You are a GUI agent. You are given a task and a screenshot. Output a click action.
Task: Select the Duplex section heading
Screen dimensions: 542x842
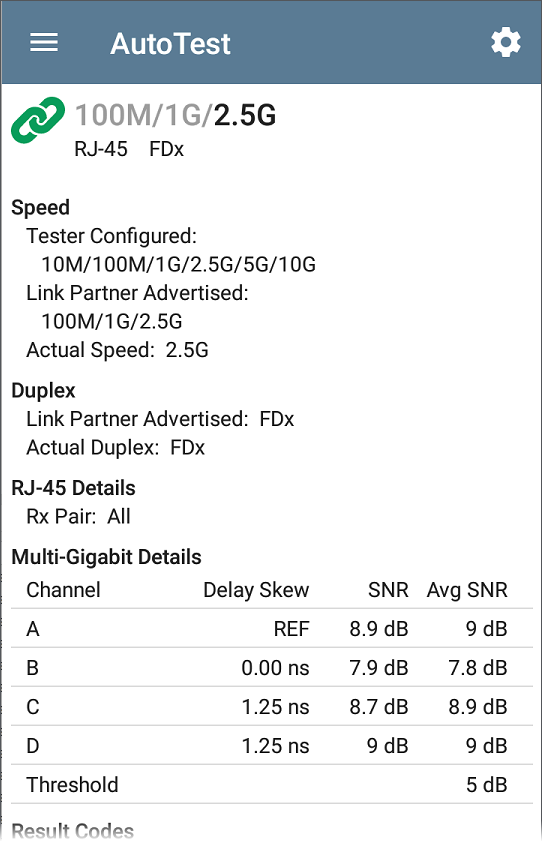44,390
